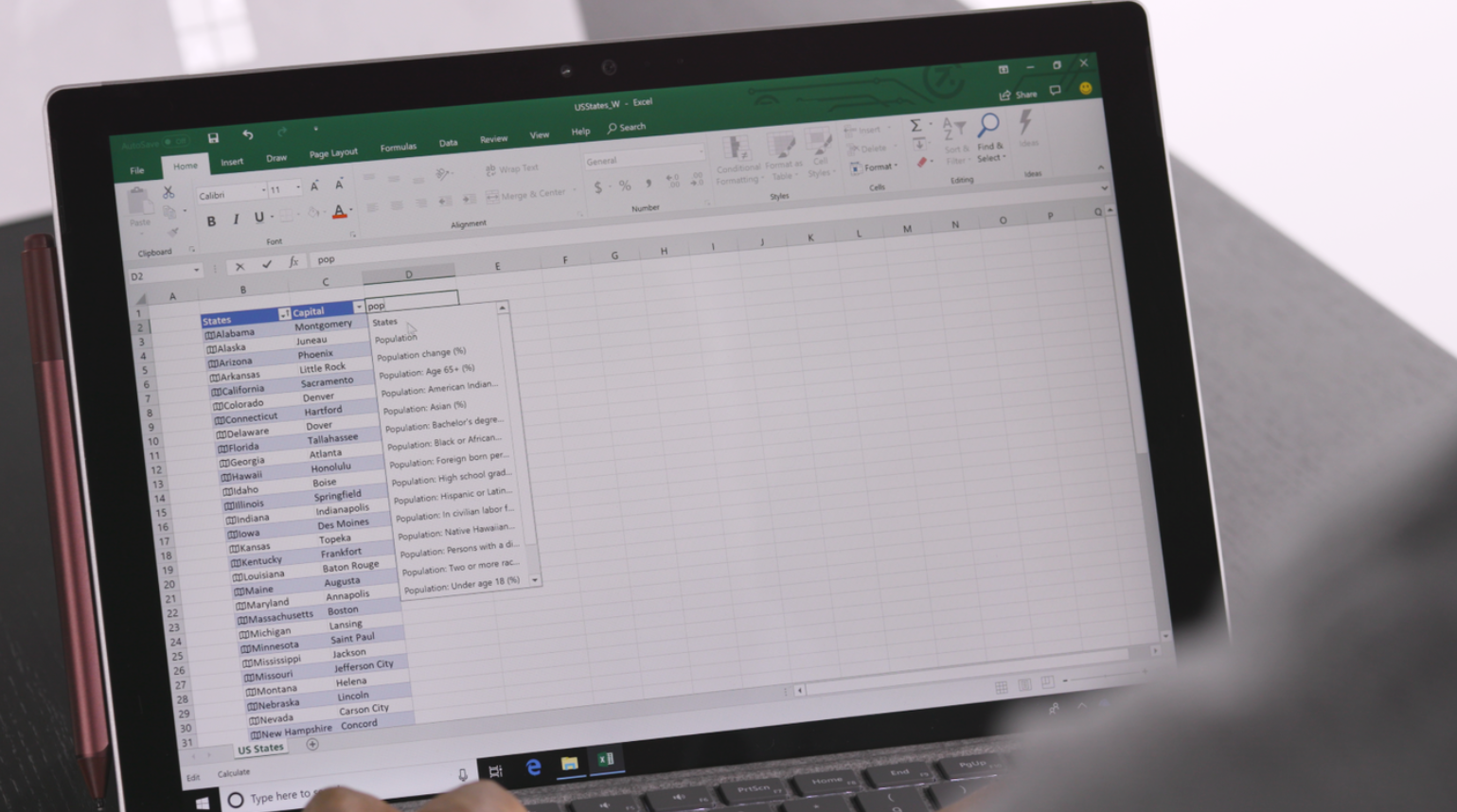This screenshot has width=1457, height=812.
Task: Click the Clear eraser icon
Action: [922, 163]
